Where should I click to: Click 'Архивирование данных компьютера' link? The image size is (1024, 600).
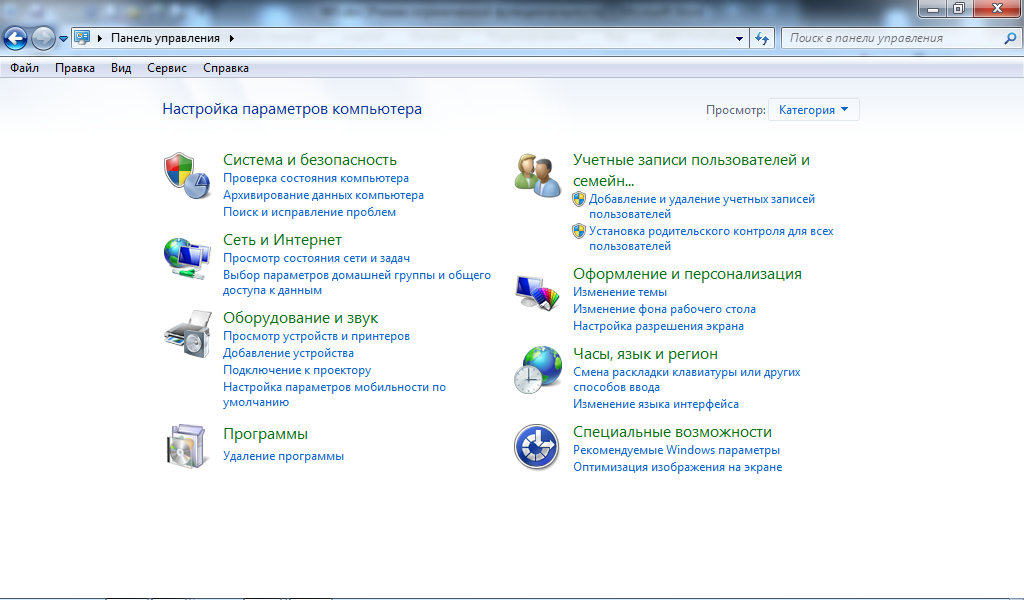[x=323, y=195]
